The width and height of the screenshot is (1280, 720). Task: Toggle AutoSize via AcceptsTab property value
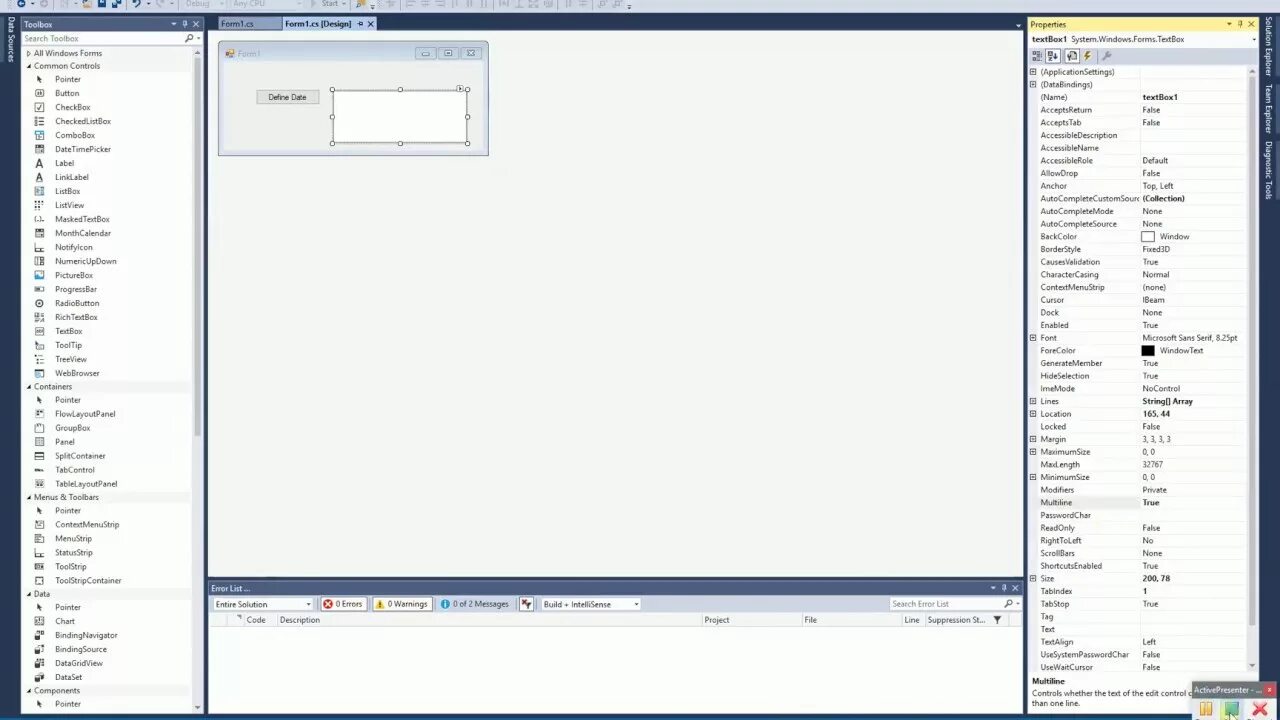(x=1180, y=122)
